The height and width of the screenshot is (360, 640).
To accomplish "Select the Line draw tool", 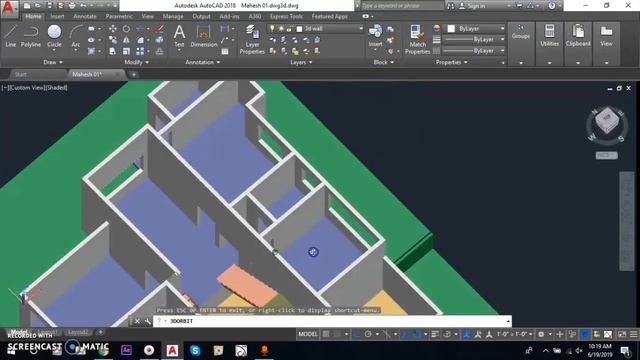I will click(11, 36).
